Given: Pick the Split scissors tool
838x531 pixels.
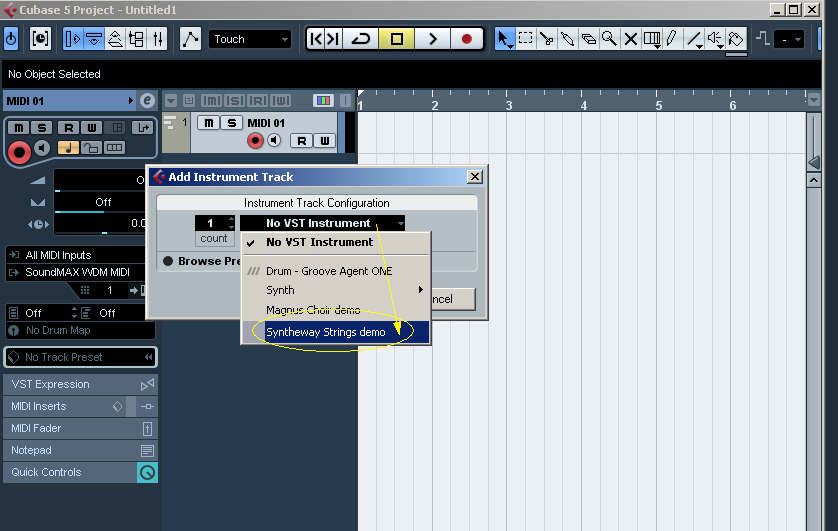Looking at the screenshot, I should pyautogui.click(x=547, y=39).
